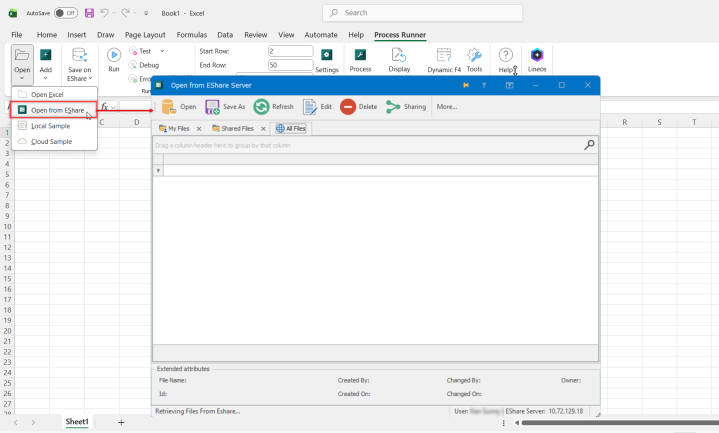Click Delete in the EShare dialog
Screen dimensions: 719x433
(x=359, y=106)
